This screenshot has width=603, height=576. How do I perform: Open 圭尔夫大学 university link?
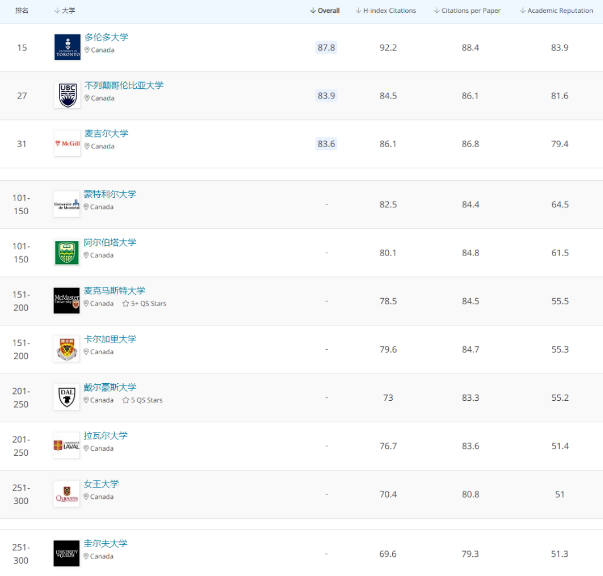tap(105, 543)
